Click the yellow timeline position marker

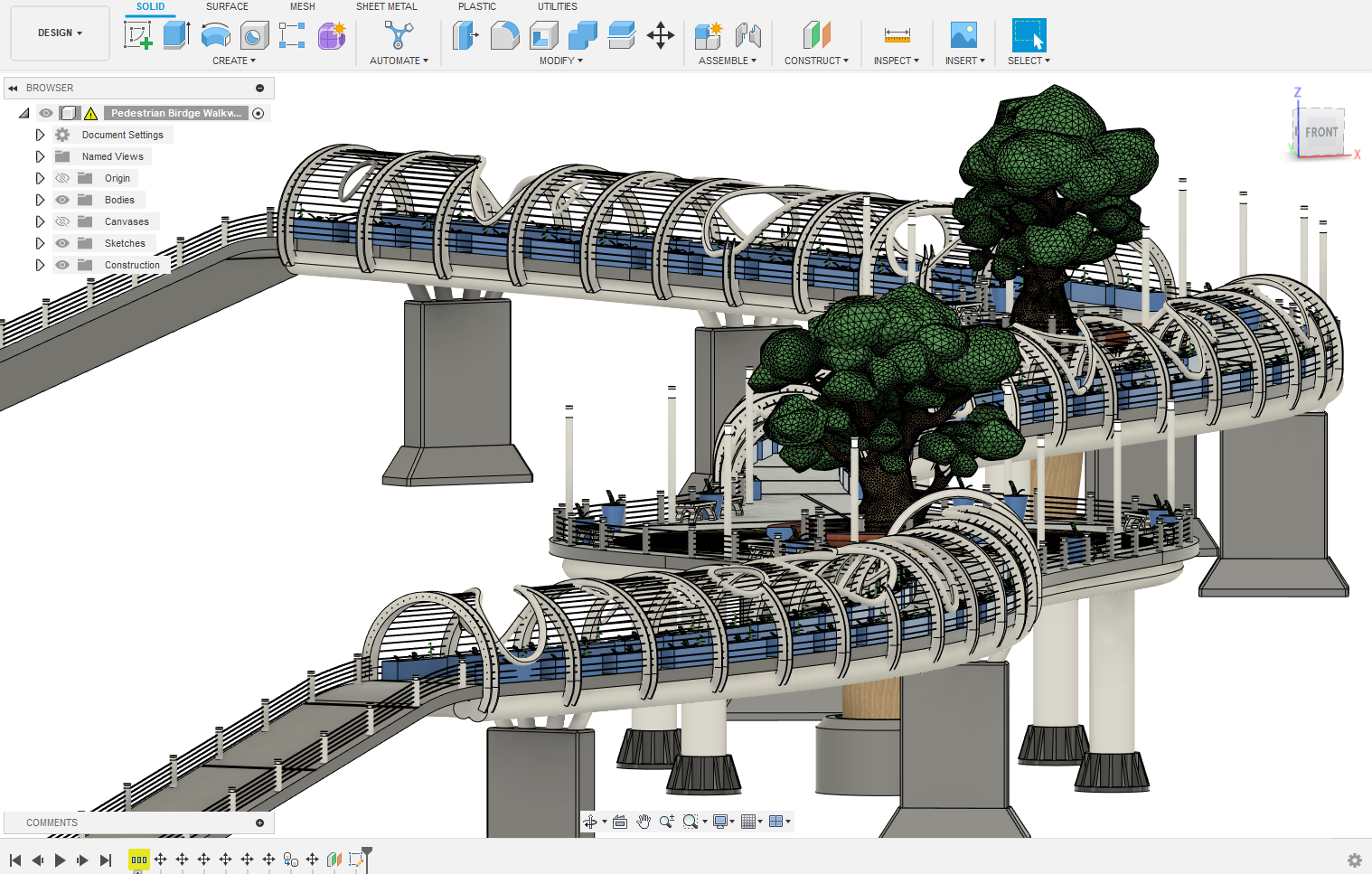pos(138,860)
